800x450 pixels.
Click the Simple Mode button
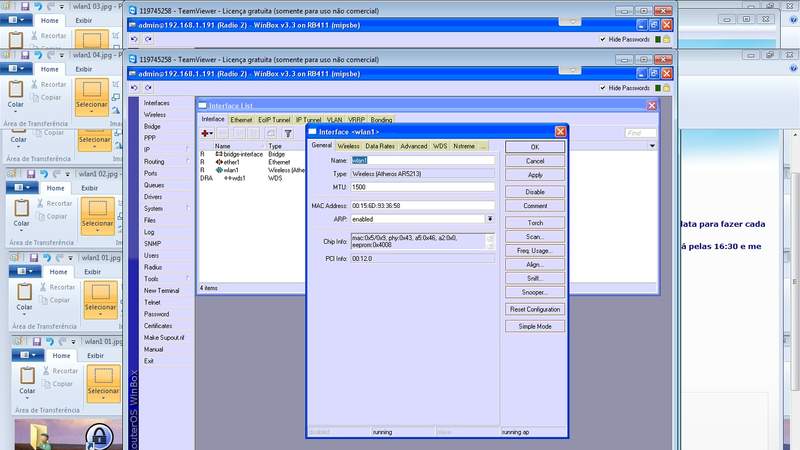coord(535,326)
